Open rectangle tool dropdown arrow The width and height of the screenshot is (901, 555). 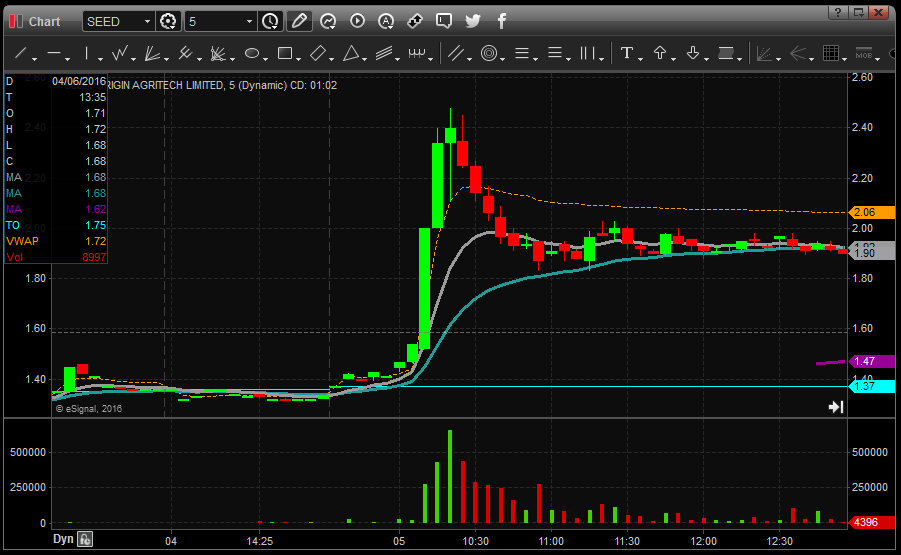coord(299,59)
